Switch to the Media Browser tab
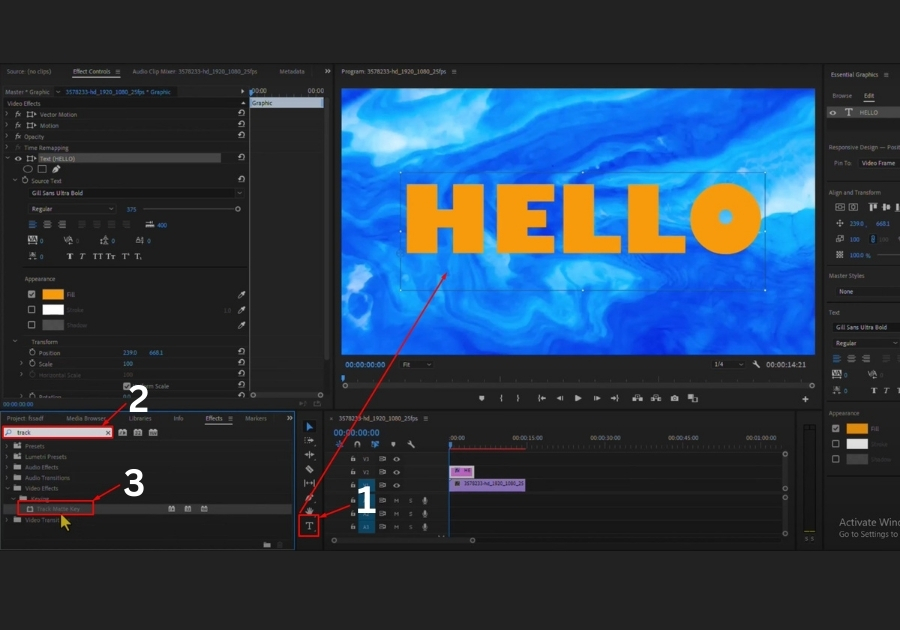The height and width of the screenshot is (630, 900). point(86,418)
